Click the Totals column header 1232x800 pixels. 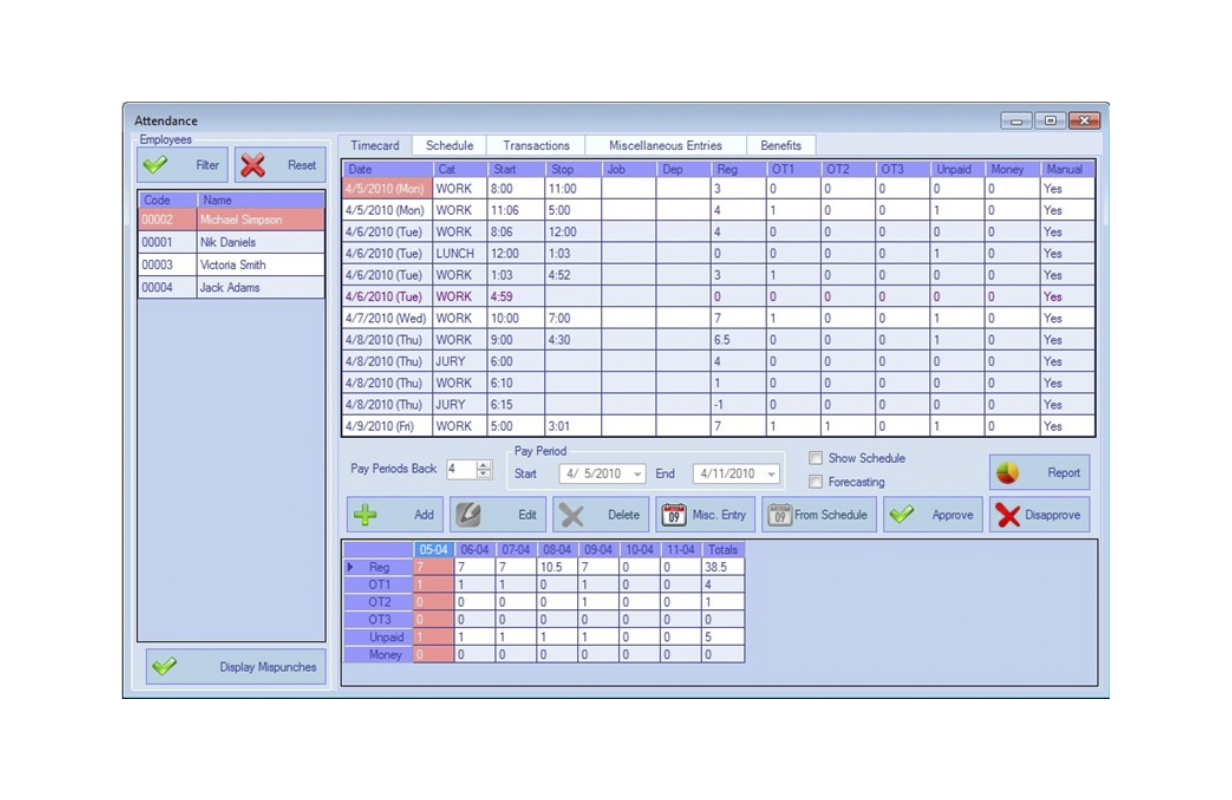point(722,550)
